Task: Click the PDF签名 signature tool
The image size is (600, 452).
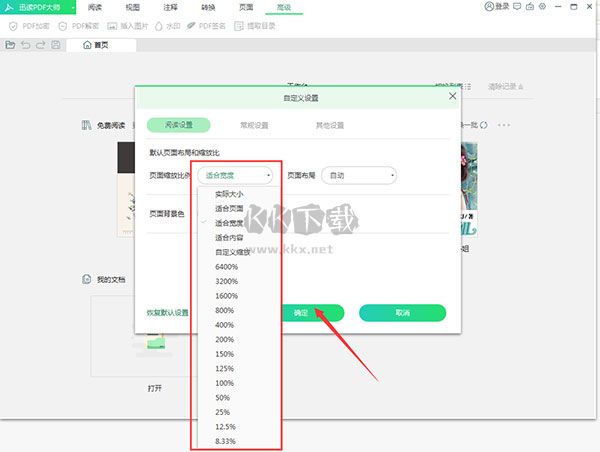Action: pyautogui.click(x=206, y=26)
